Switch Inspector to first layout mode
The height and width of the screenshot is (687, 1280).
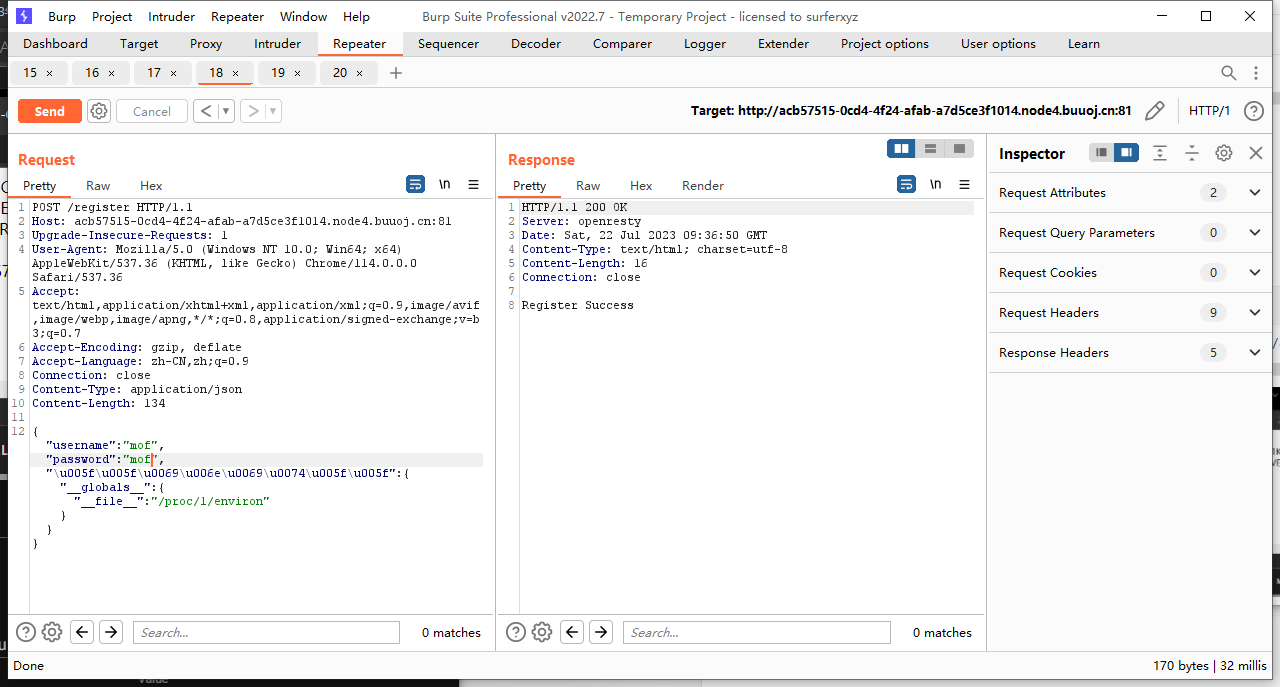1102,153
